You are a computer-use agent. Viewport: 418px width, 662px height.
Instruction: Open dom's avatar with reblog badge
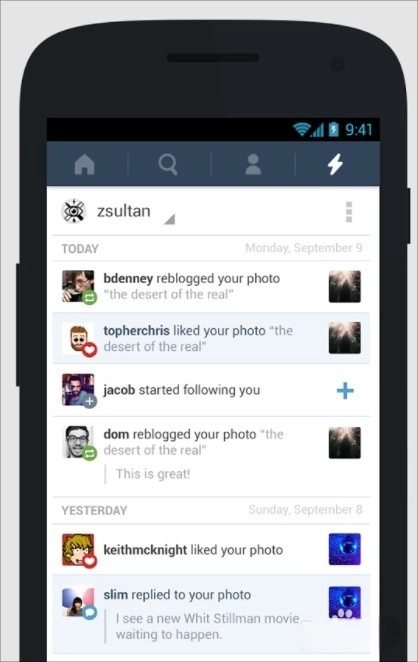[79, 442]
